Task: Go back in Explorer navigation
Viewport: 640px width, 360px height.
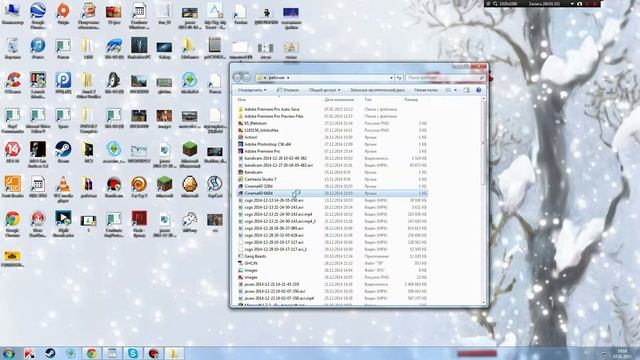Action: click(237, 77)
